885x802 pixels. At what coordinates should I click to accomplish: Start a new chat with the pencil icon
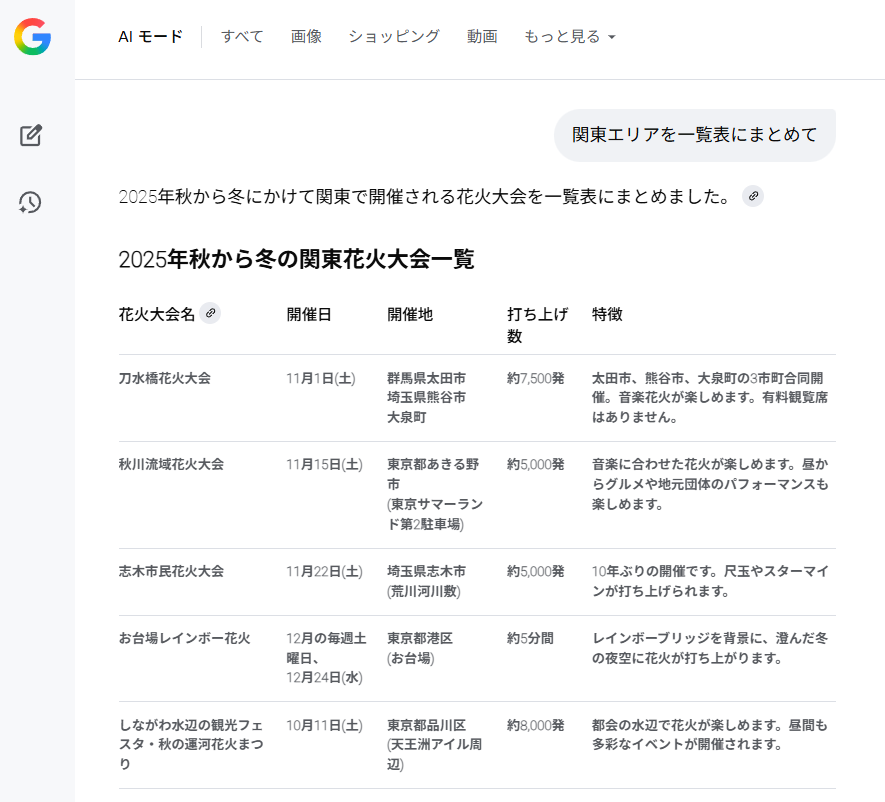point(31,135)
